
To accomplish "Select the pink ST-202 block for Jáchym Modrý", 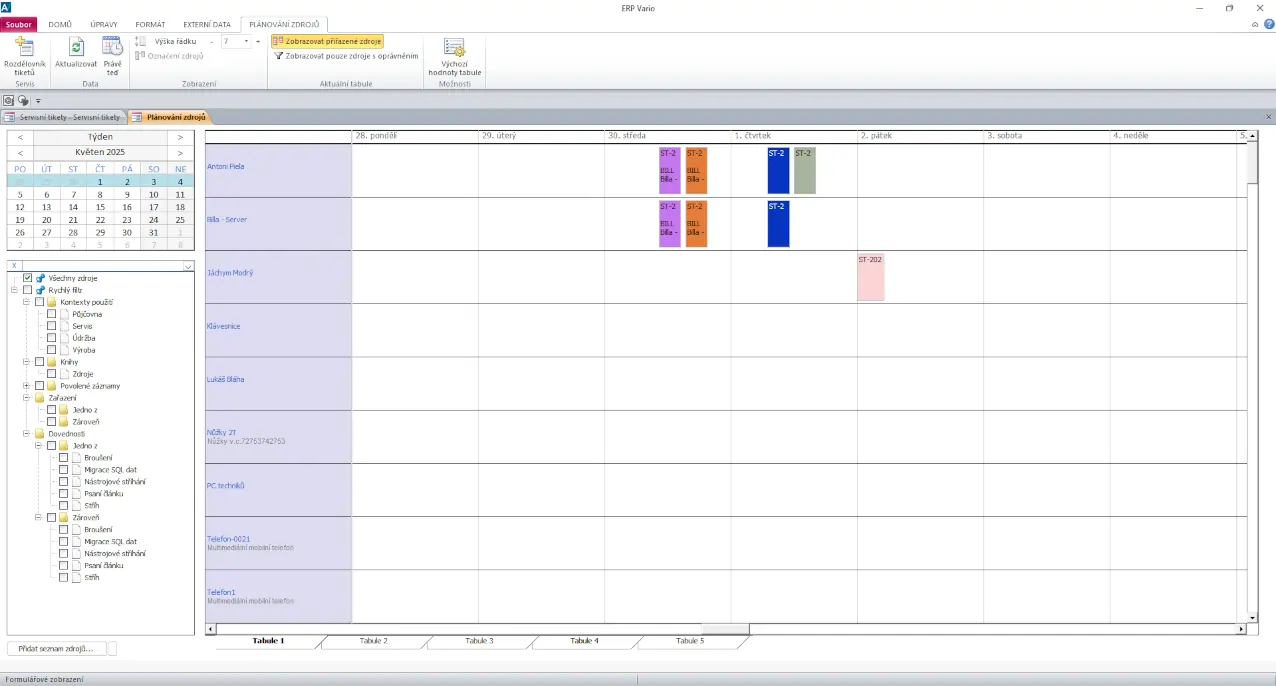I will (x=870, y=277).
